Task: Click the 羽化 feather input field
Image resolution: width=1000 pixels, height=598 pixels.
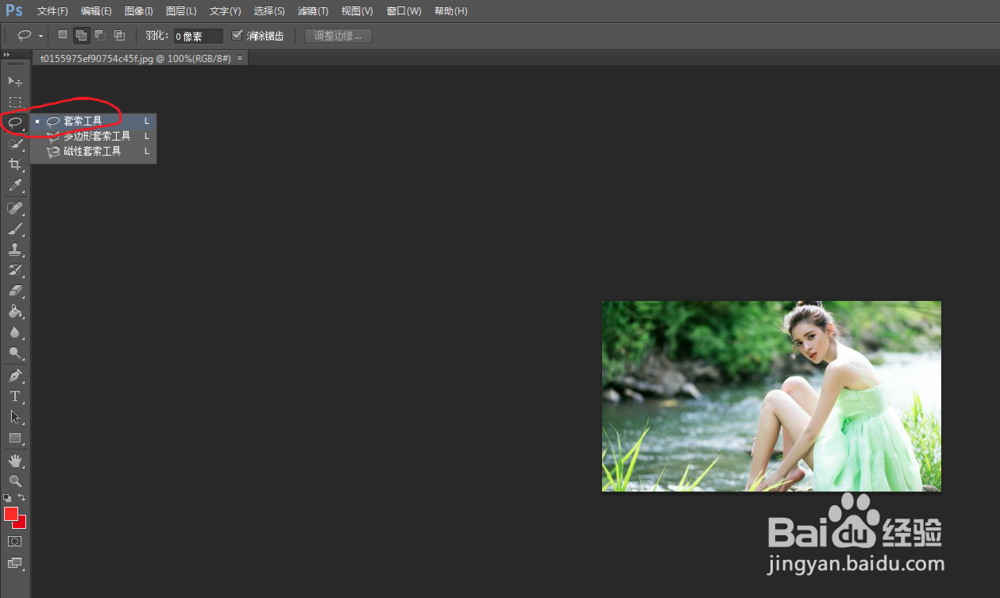Action: [198, 36]
